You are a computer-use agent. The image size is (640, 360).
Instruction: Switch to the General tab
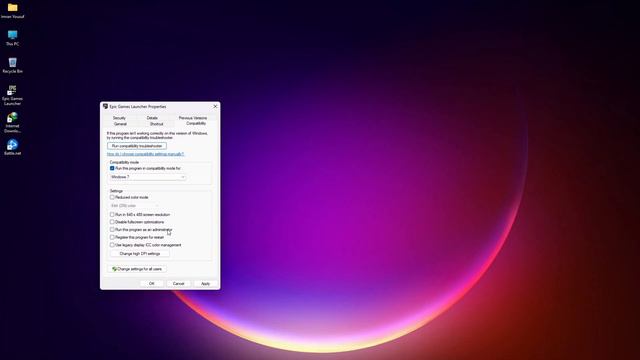pos(120,124)
